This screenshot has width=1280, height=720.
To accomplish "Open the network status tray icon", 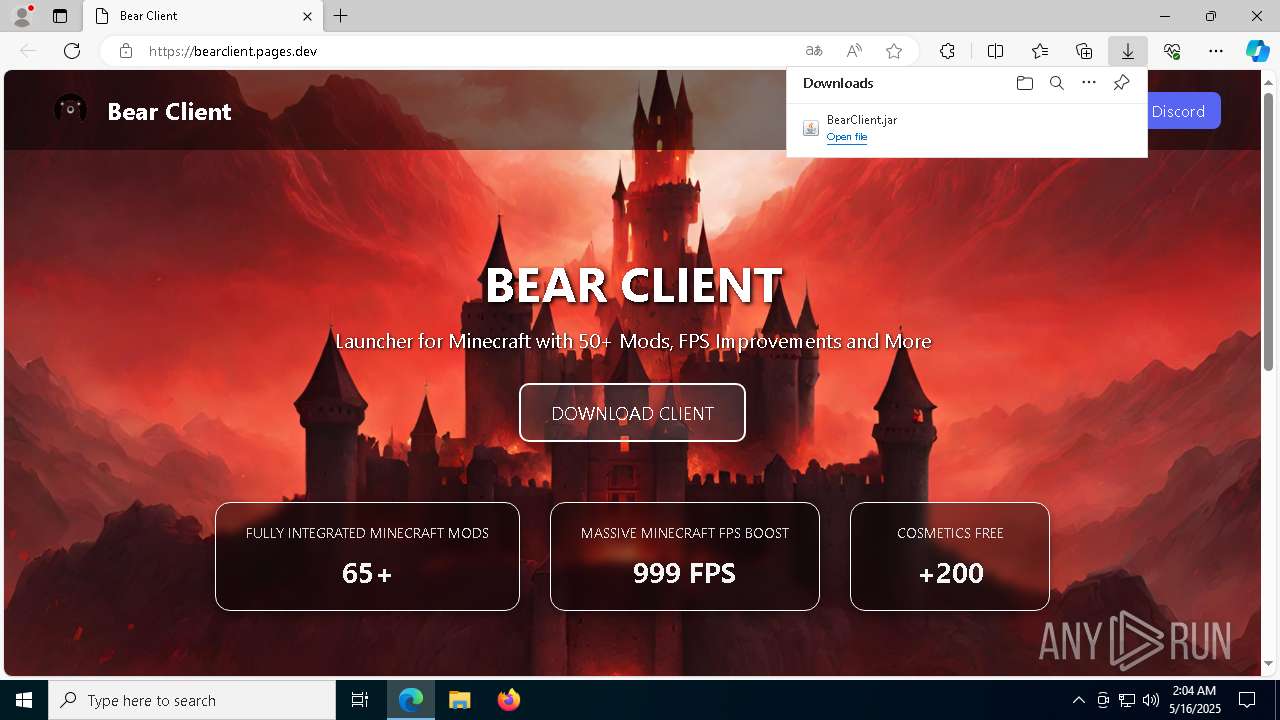I will (x=1127, y=700).
